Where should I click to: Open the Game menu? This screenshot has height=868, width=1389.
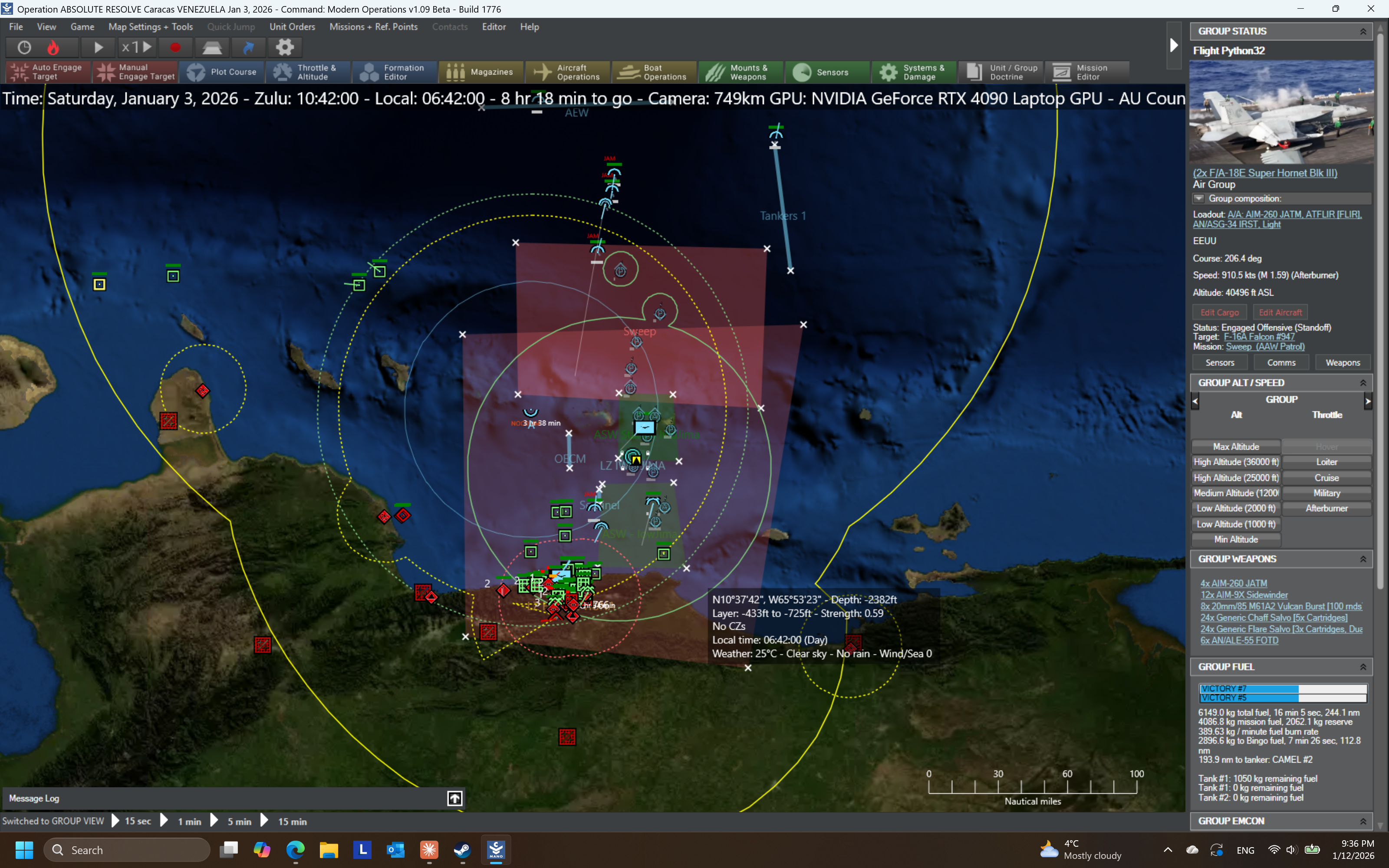point(82,27)
